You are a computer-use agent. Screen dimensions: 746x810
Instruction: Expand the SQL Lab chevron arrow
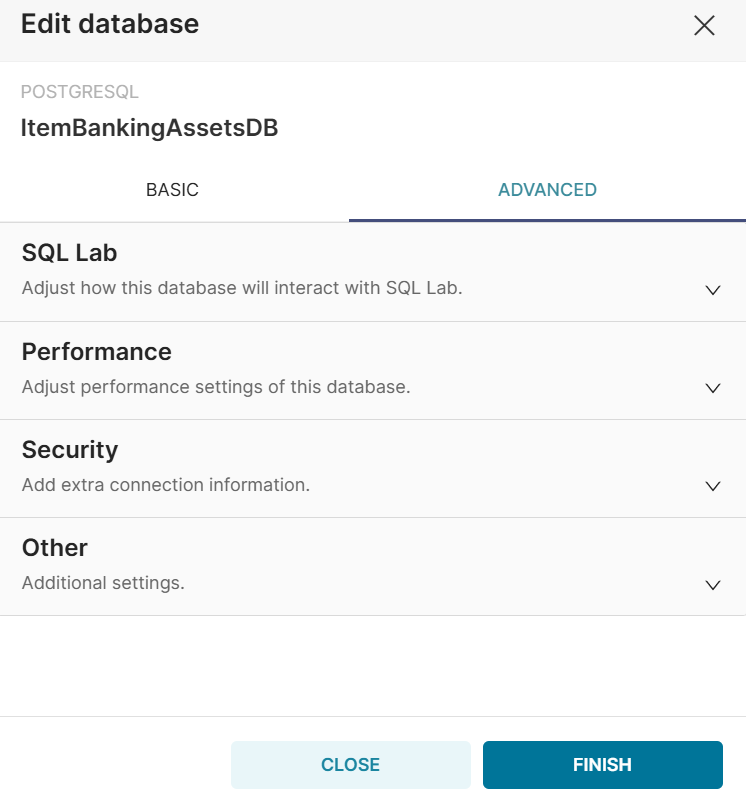click(x=713, y=290)
